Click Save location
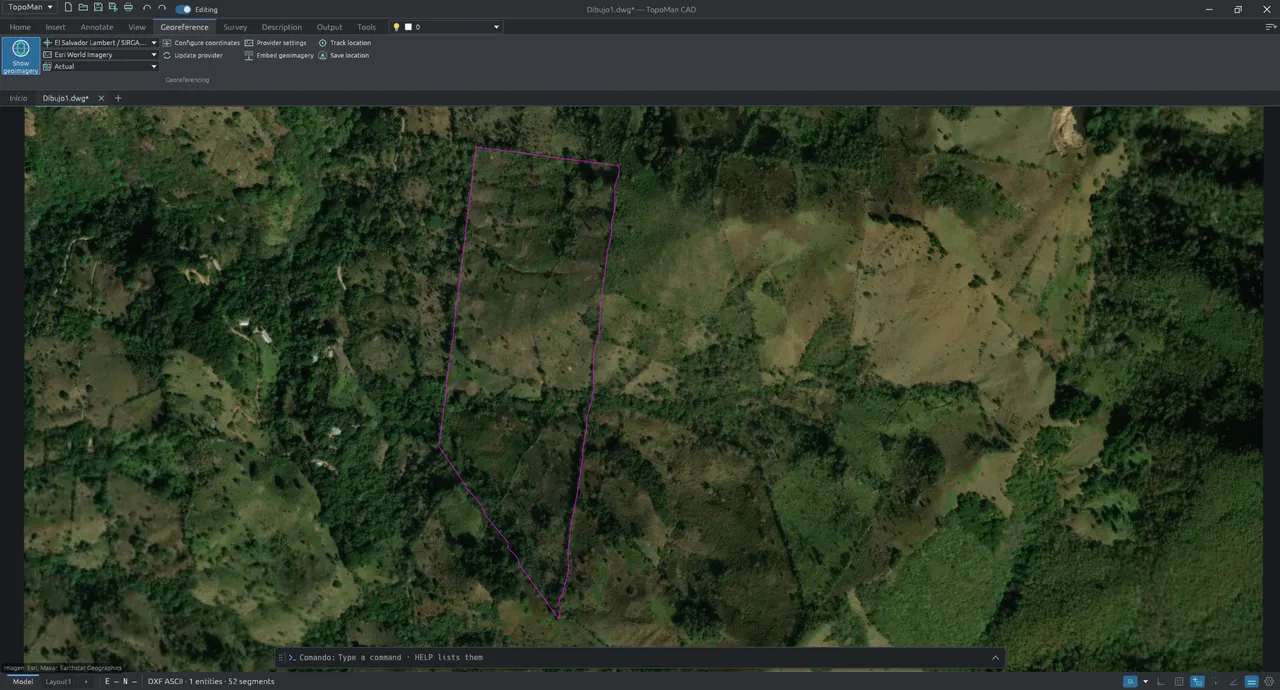 click(x=343, y=55)
